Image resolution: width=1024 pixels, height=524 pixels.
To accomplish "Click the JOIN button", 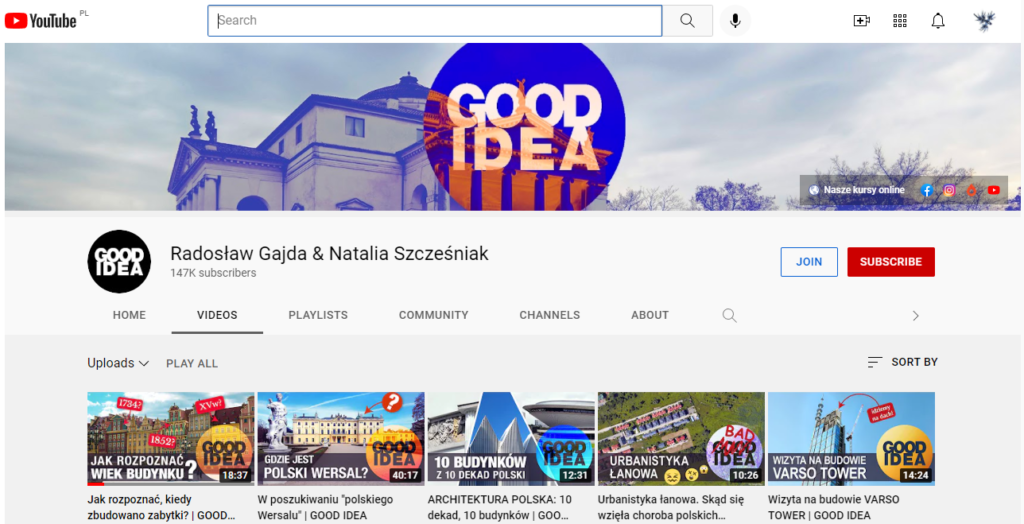I will tap(809, 262).
